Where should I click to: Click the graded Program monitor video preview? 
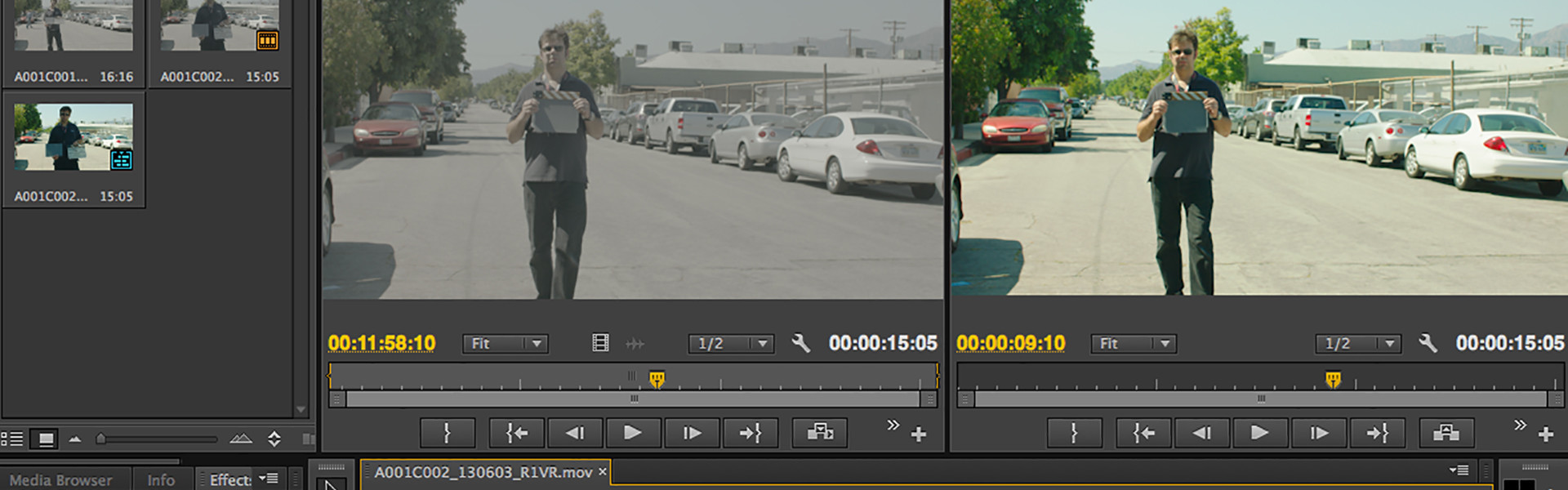click(x=1259, y=147)
